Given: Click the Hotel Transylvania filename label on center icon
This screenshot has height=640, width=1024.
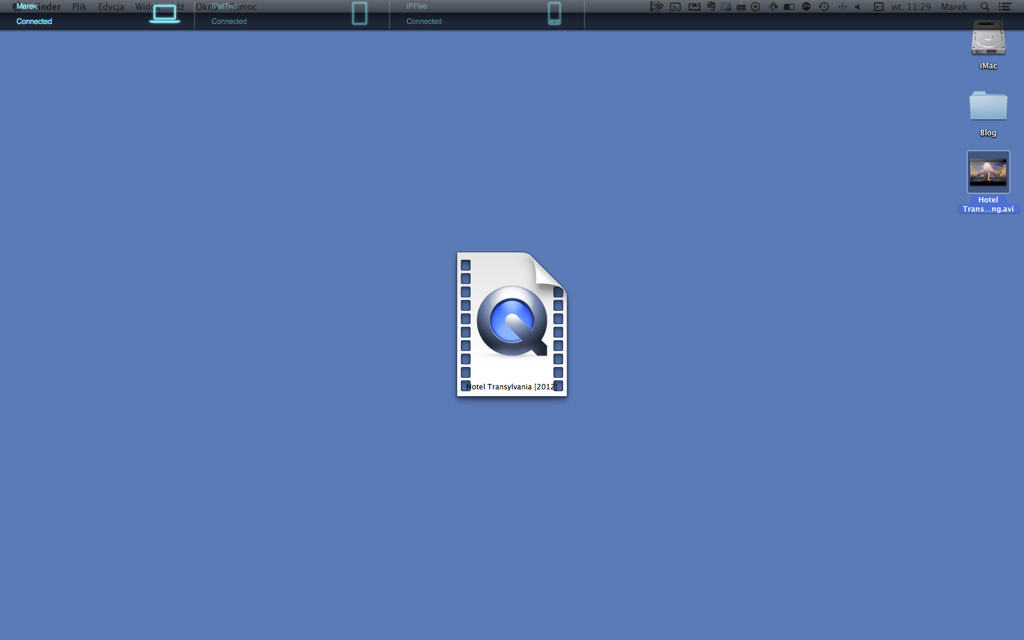Looking at the screenshot, I should [x=511, y=386].
